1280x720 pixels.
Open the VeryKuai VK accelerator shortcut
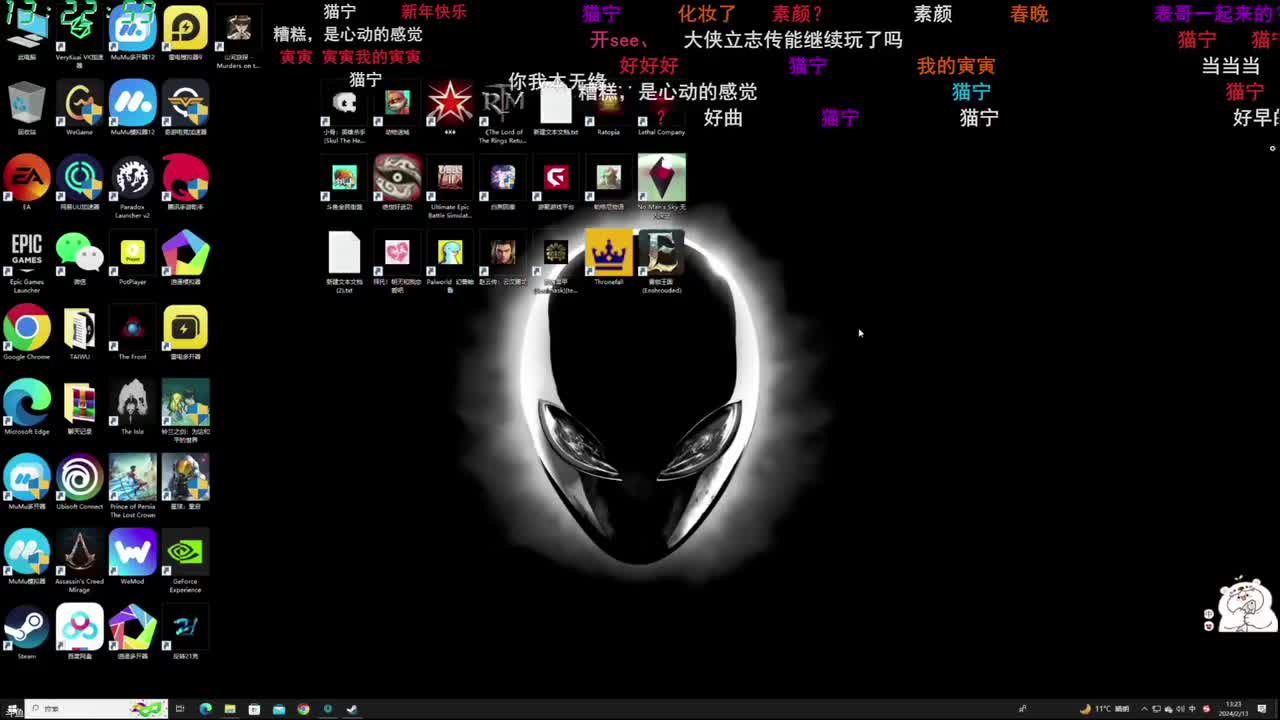click(80, 36)
